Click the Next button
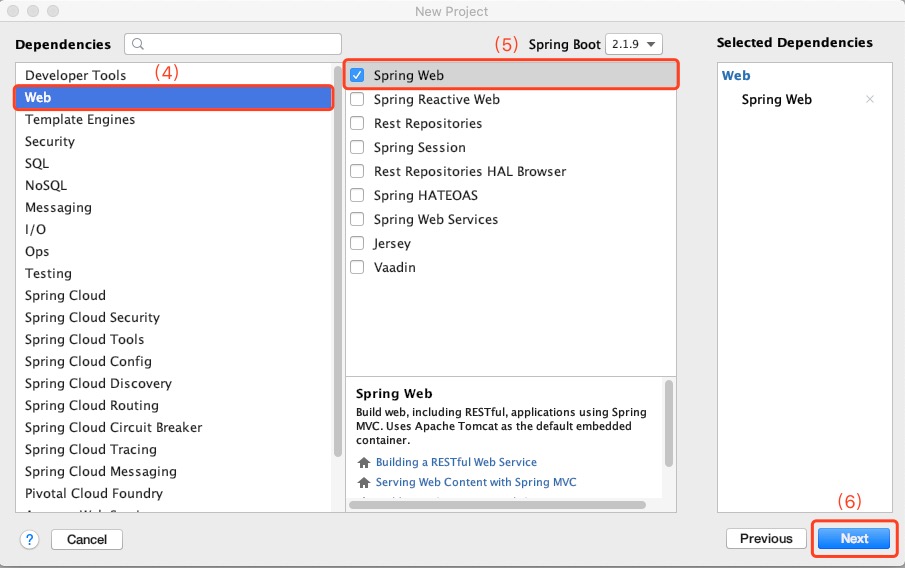The width and height of the screenshot is (905, 568). point(854,539)
